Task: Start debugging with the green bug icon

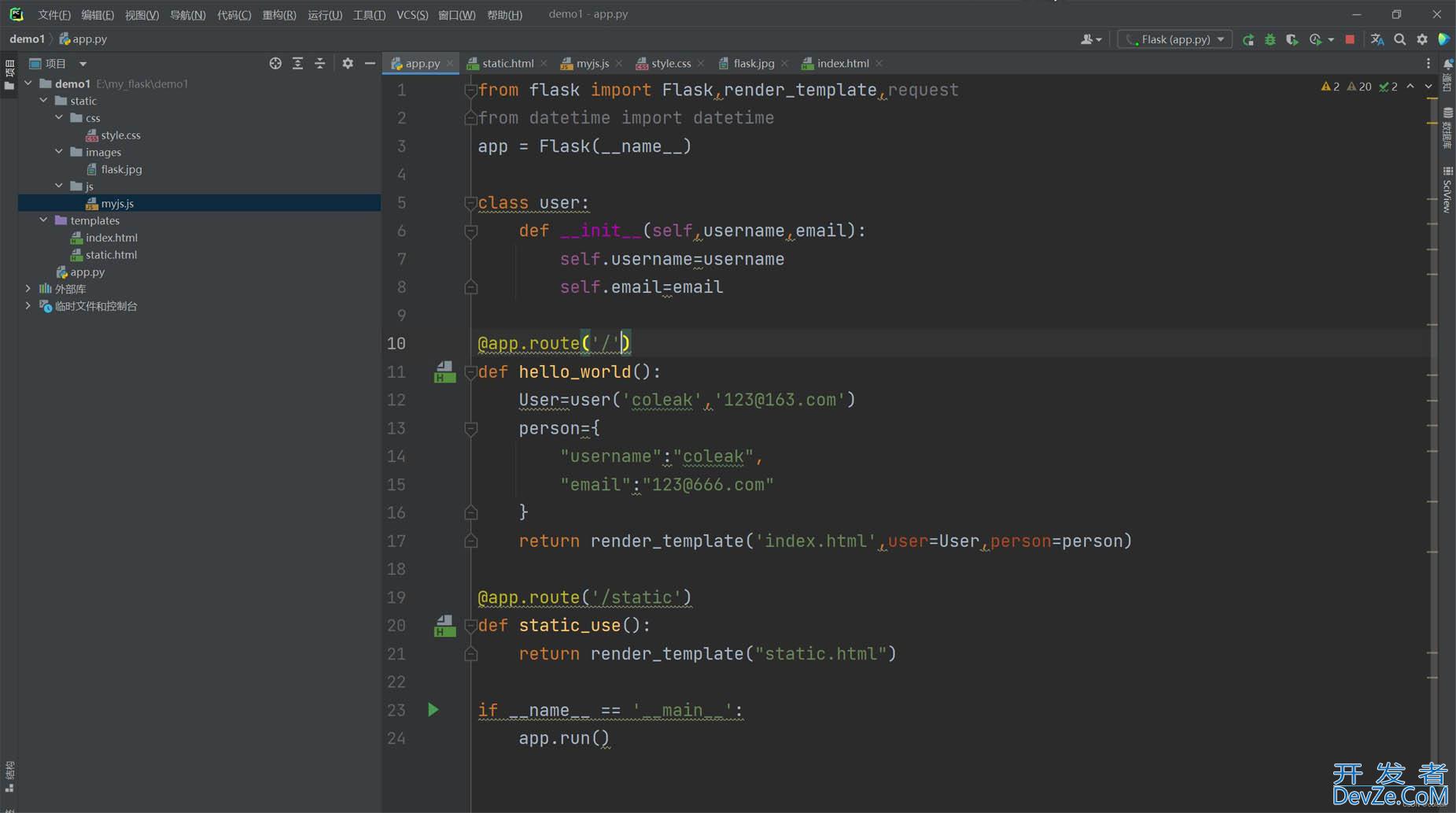Action: (x=1270, y=39)
